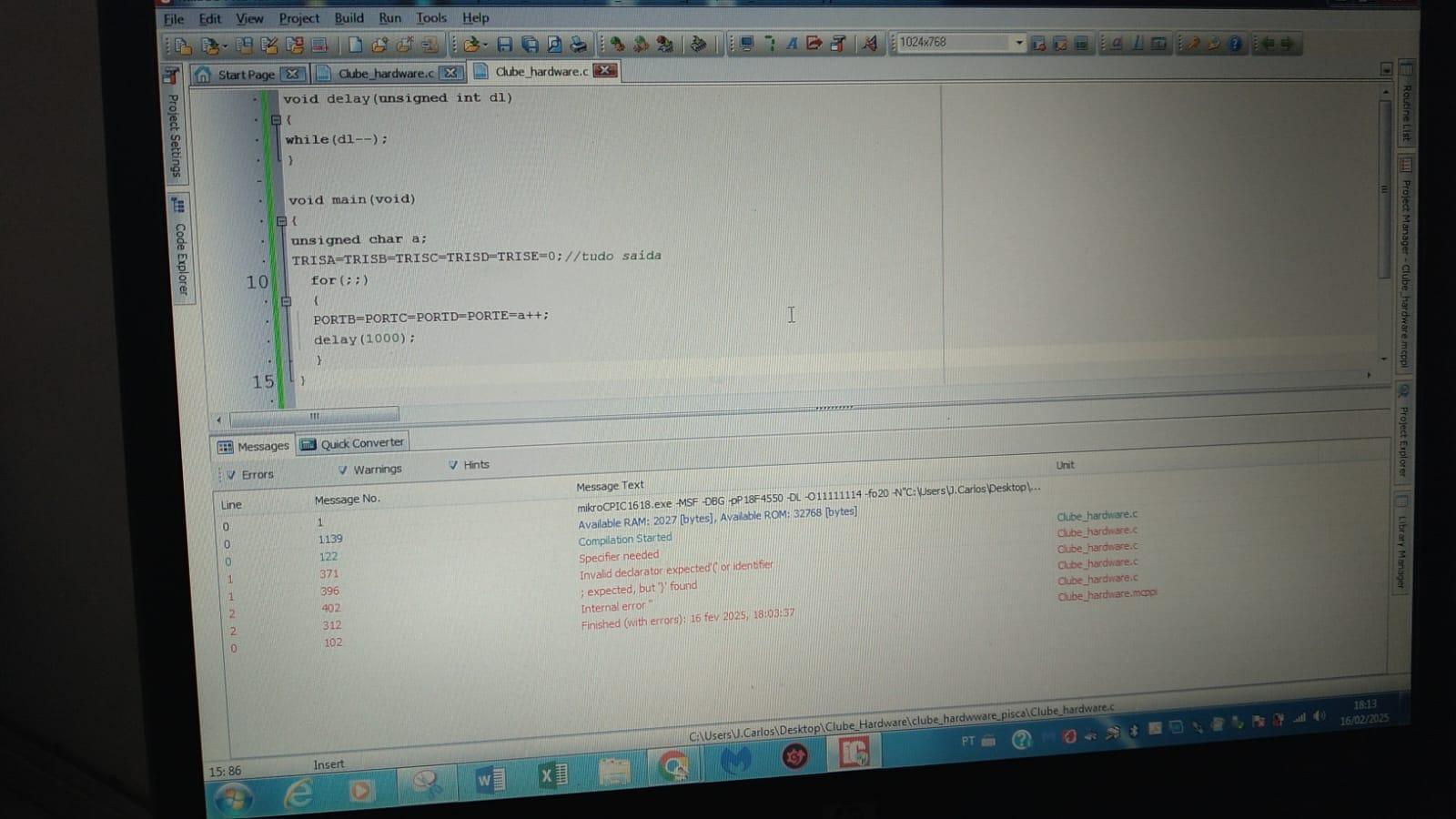The width and height of the screenshot is (1456, 819).
Task: Click the Save All icon
Action: pos(530,44)
